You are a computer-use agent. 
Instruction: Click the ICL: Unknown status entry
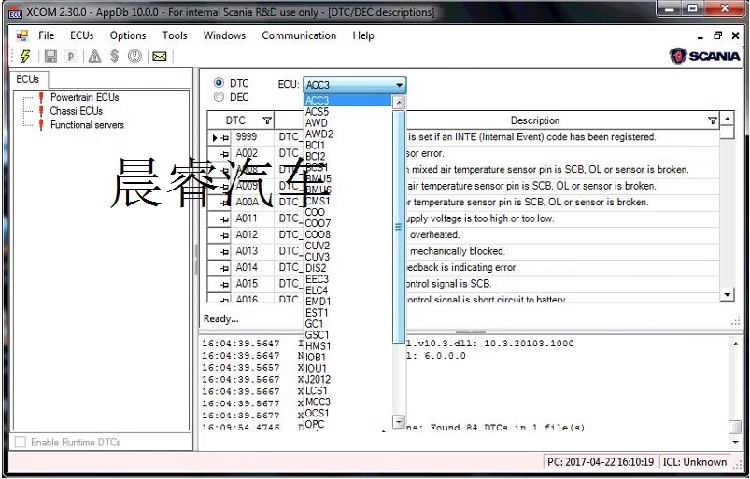click(694, 462)
